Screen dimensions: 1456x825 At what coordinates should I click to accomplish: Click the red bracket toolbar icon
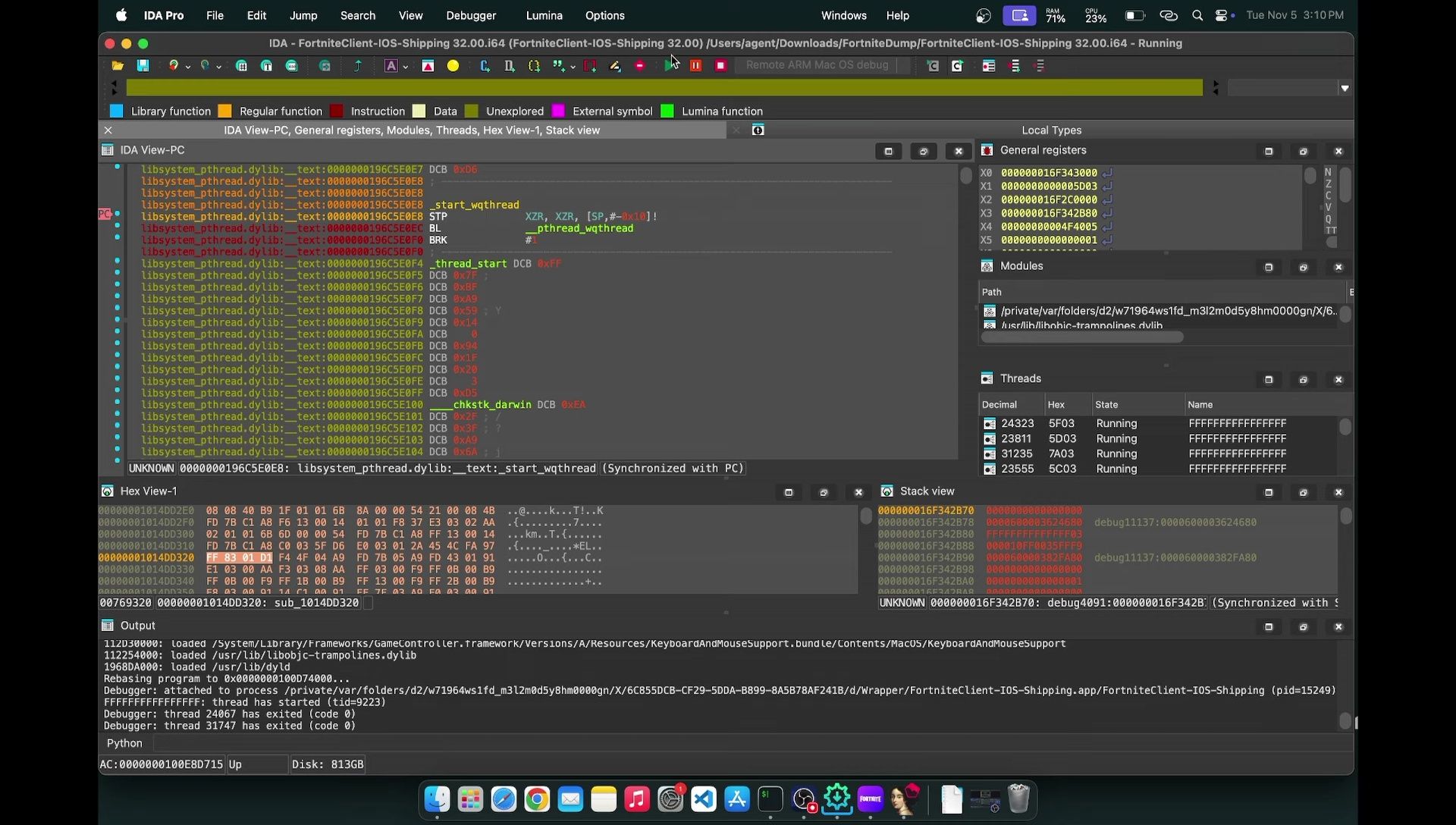point(590,66)
